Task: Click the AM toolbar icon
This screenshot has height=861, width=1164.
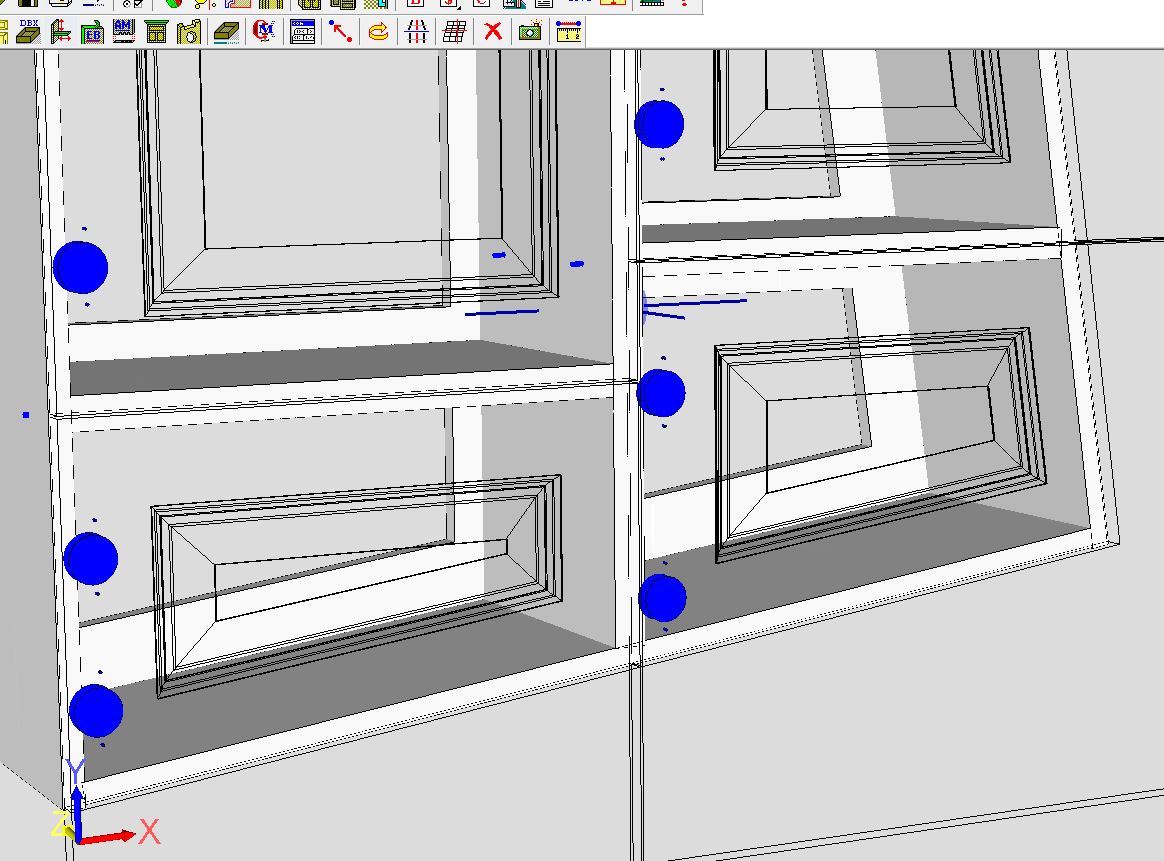Action: pyautogui.click(x=124, y=31)
